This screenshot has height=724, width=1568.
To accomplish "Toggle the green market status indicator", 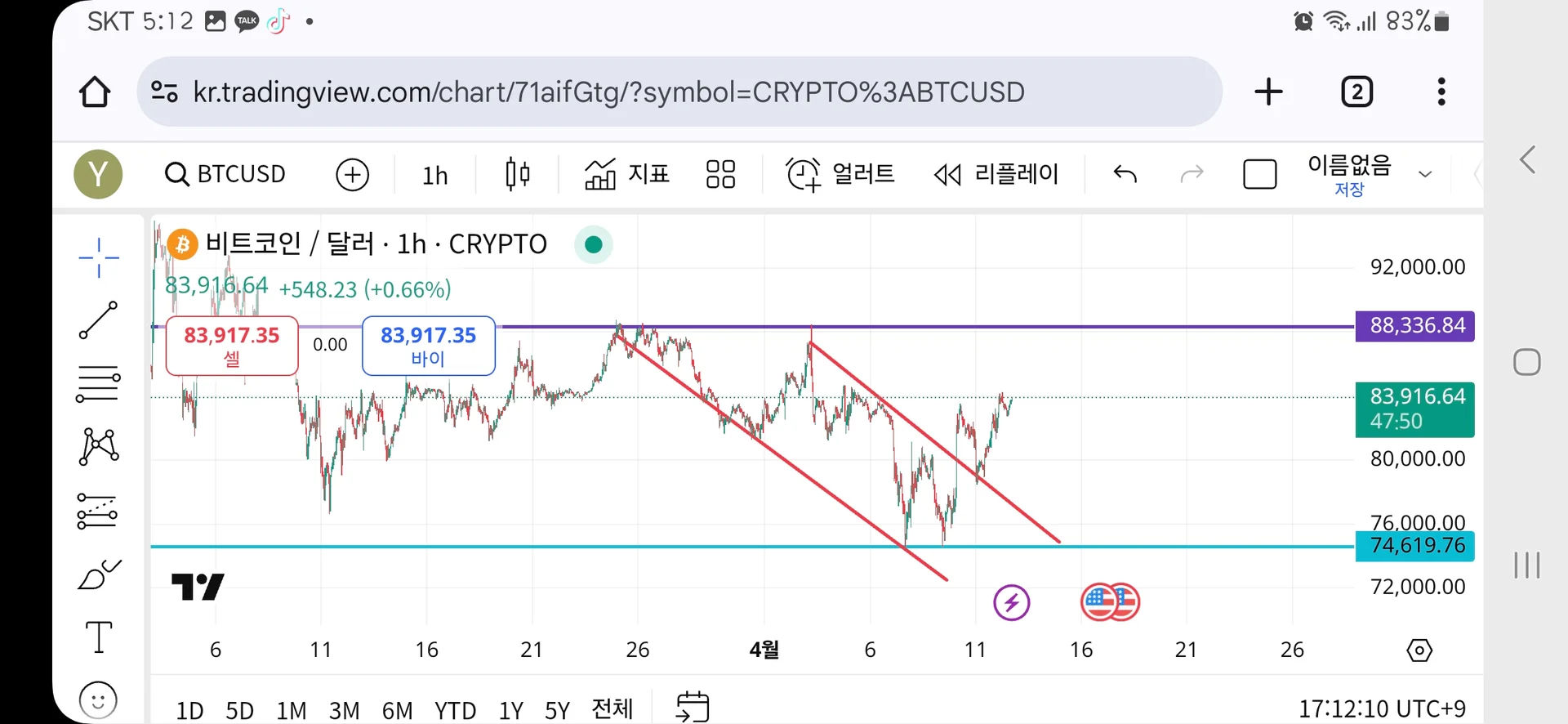I will (594, 244).
